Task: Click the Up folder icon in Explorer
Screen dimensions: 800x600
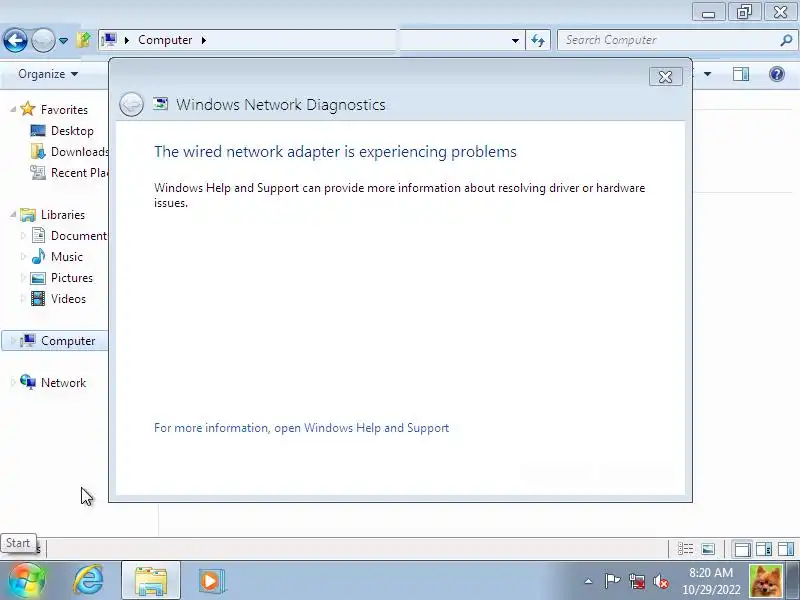Action: coord(84,40)
